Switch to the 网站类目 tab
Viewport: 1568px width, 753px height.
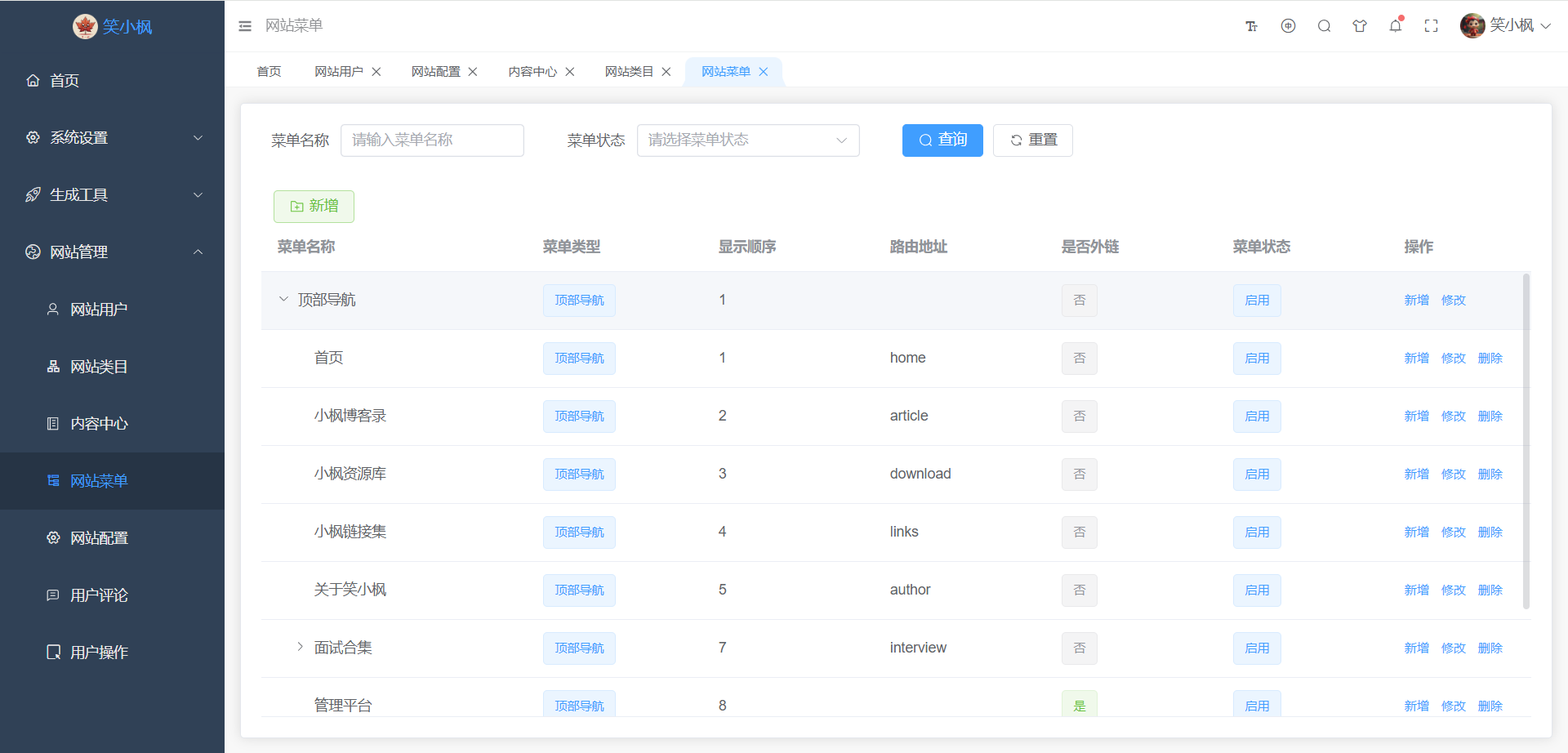pyautogui.click(x=630, y=72)
